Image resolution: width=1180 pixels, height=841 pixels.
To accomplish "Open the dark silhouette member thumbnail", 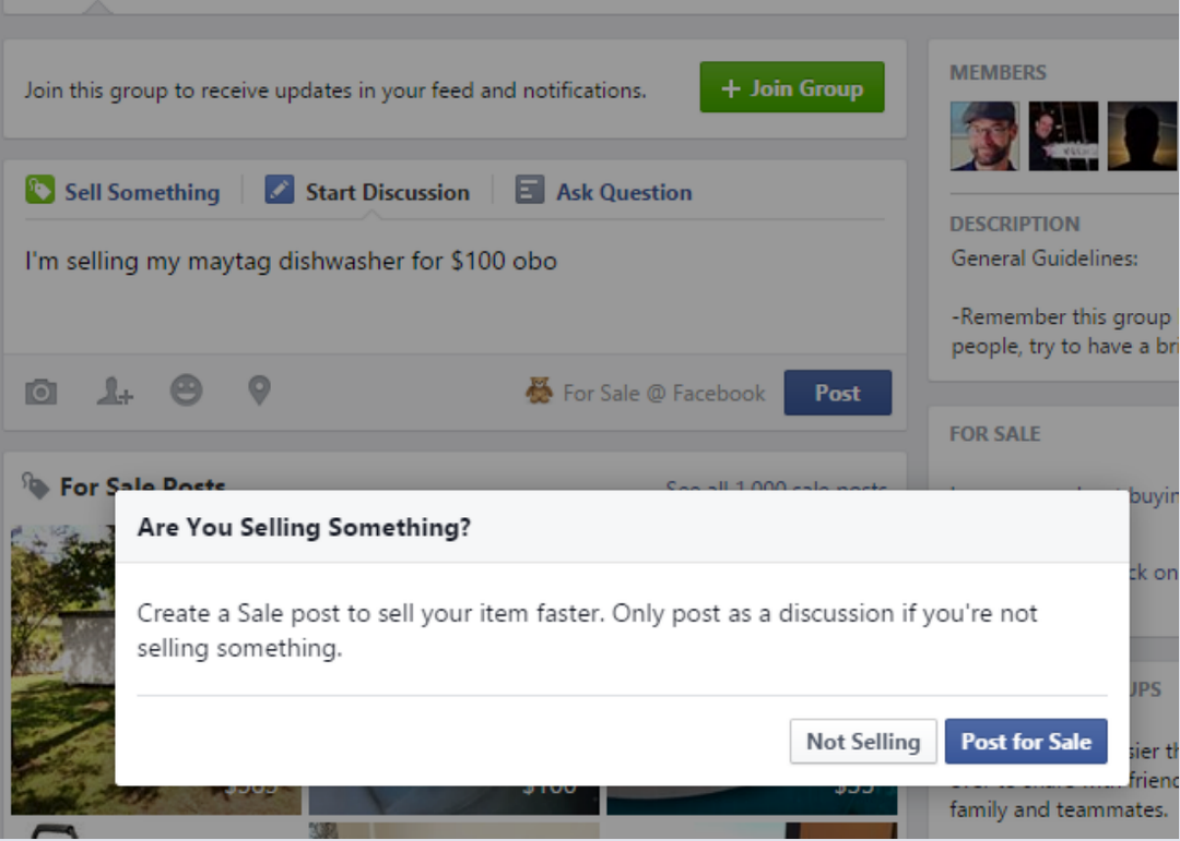I will tap(1142, 136).
